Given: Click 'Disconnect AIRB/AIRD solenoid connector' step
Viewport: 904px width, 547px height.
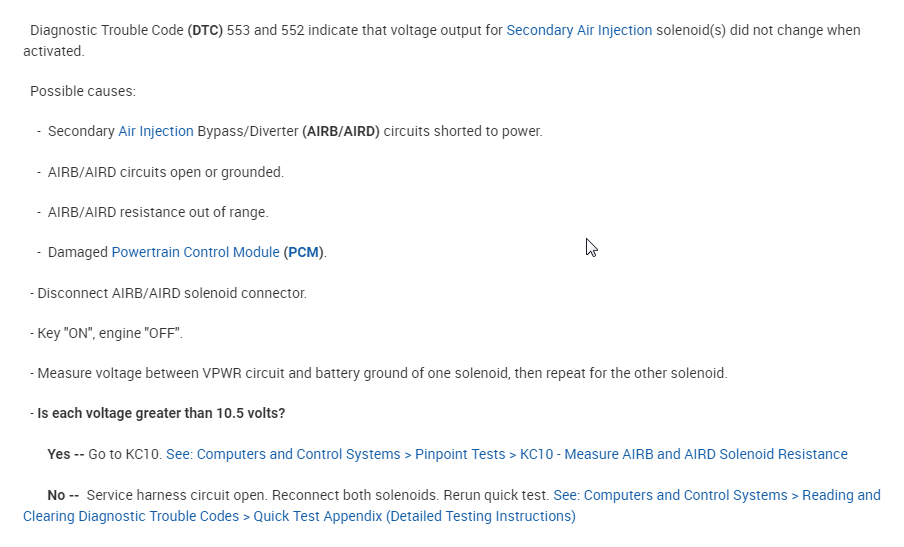Looking at the screenshot, I should point(171,293).
